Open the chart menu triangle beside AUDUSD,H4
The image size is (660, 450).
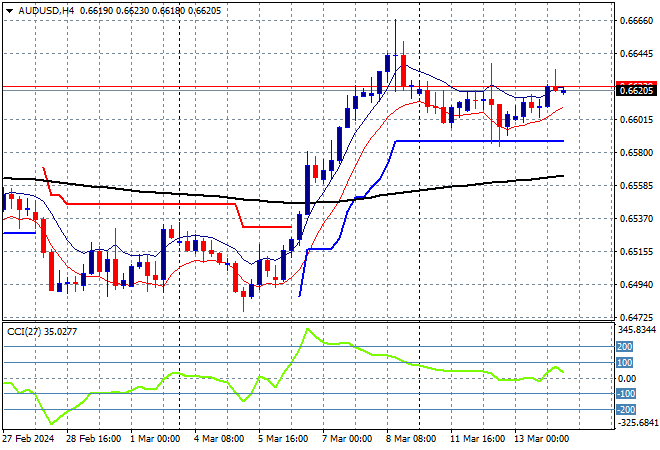point(5,8)
